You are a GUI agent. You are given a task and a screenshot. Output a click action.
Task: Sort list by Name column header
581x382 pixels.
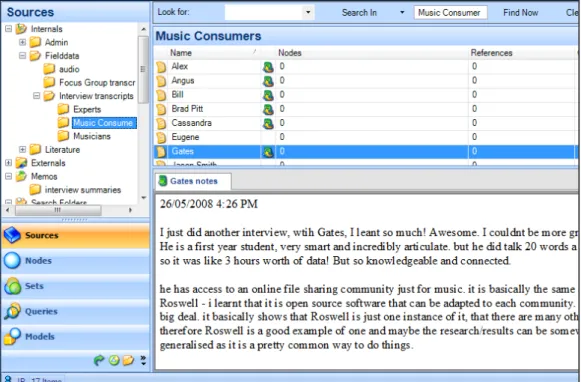click(214, 53)
